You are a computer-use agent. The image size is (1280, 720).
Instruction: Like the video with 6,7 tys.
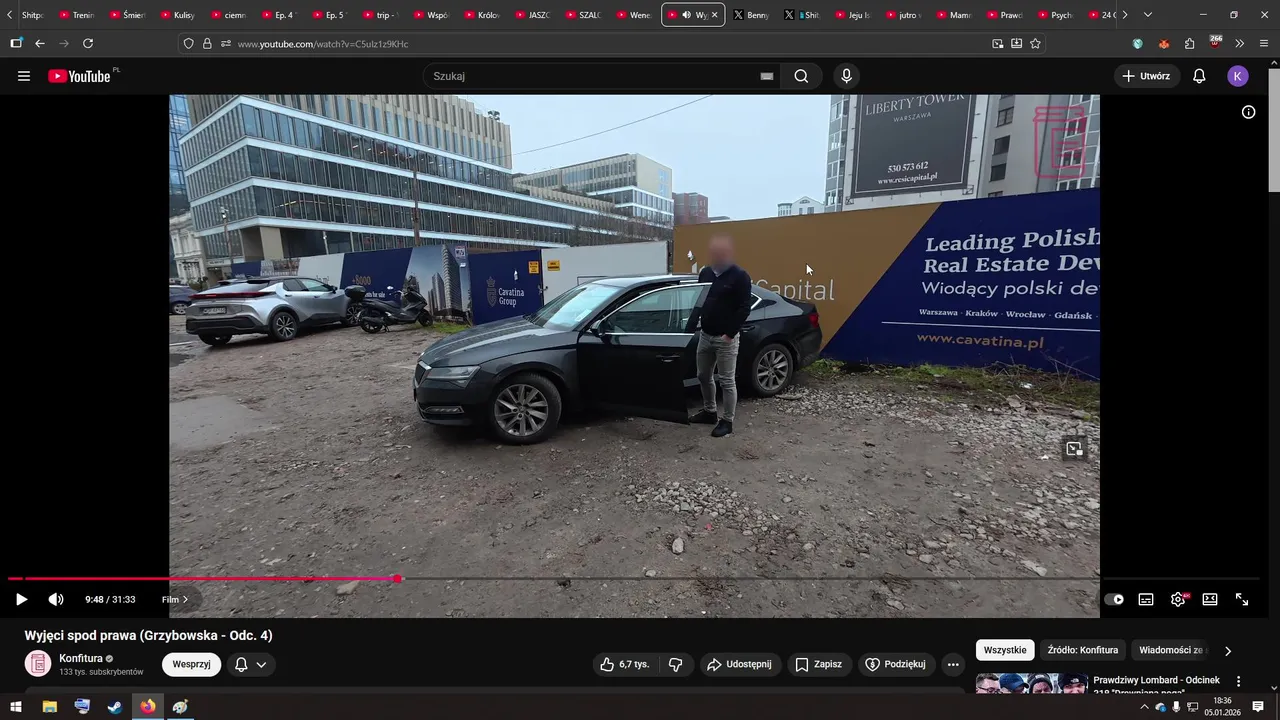[624, 664]
